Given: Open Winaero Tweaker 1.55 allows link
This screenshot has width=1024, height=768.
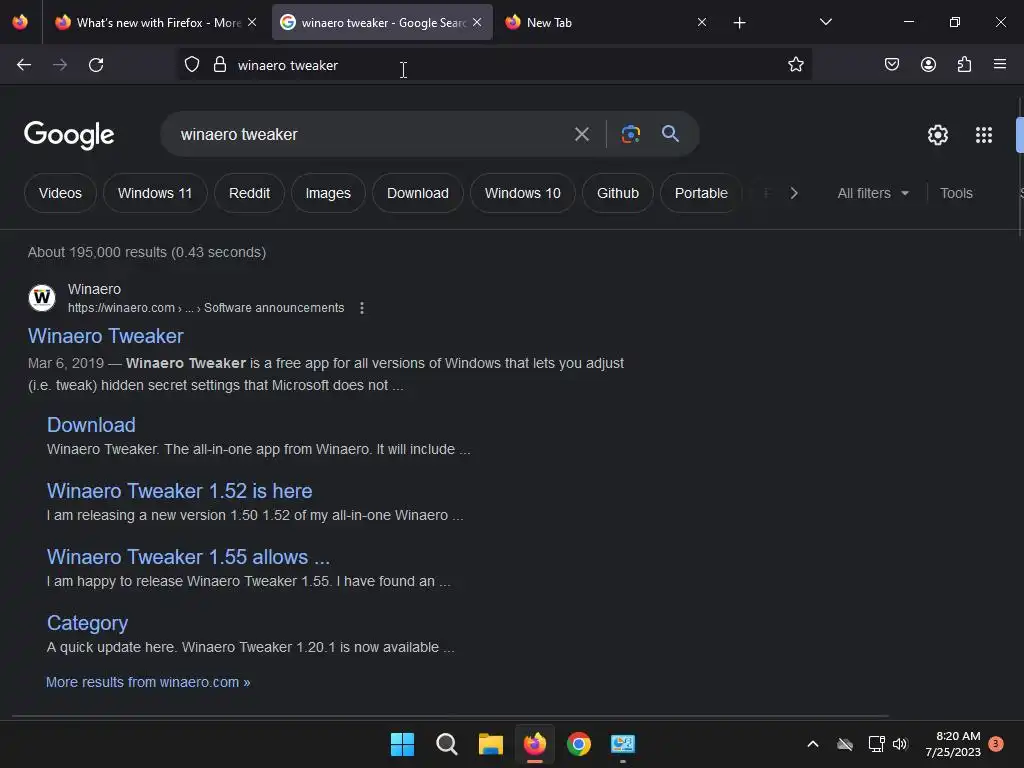Looking at the screenshot, I should point(189,557).
